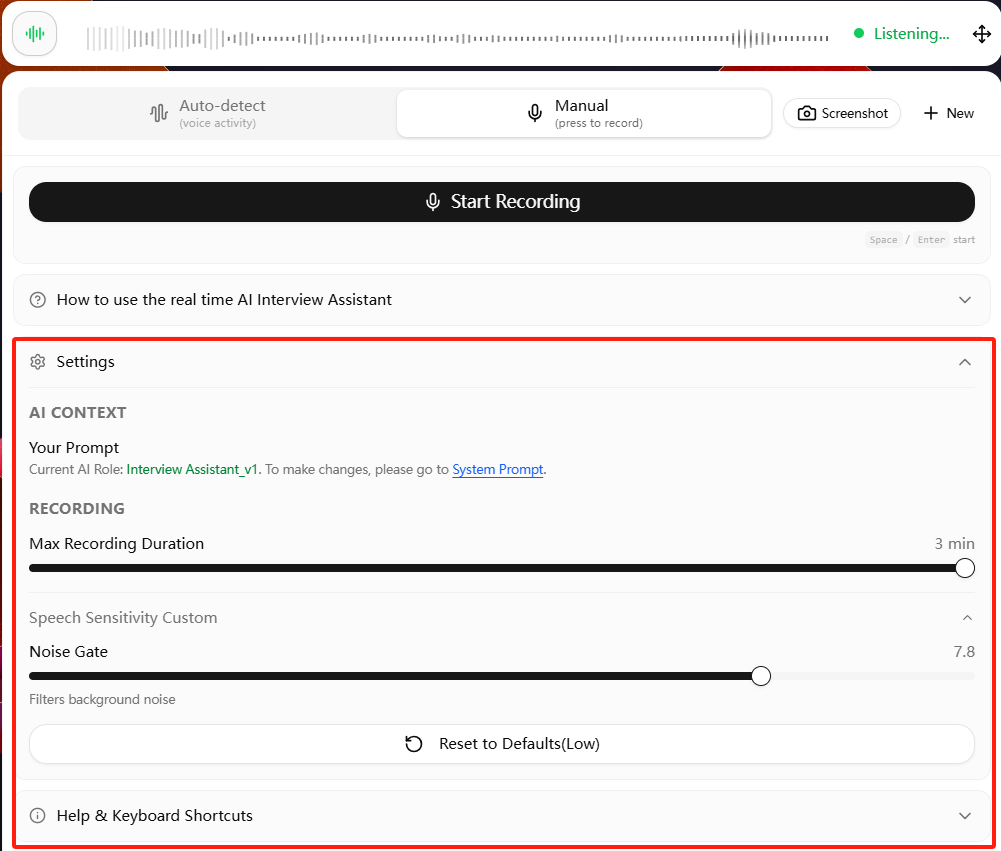Viewport: 1001px width, 851px height.
Task: Expand Help & Keyboard Shortcuts
Action: tap(502, 815)
